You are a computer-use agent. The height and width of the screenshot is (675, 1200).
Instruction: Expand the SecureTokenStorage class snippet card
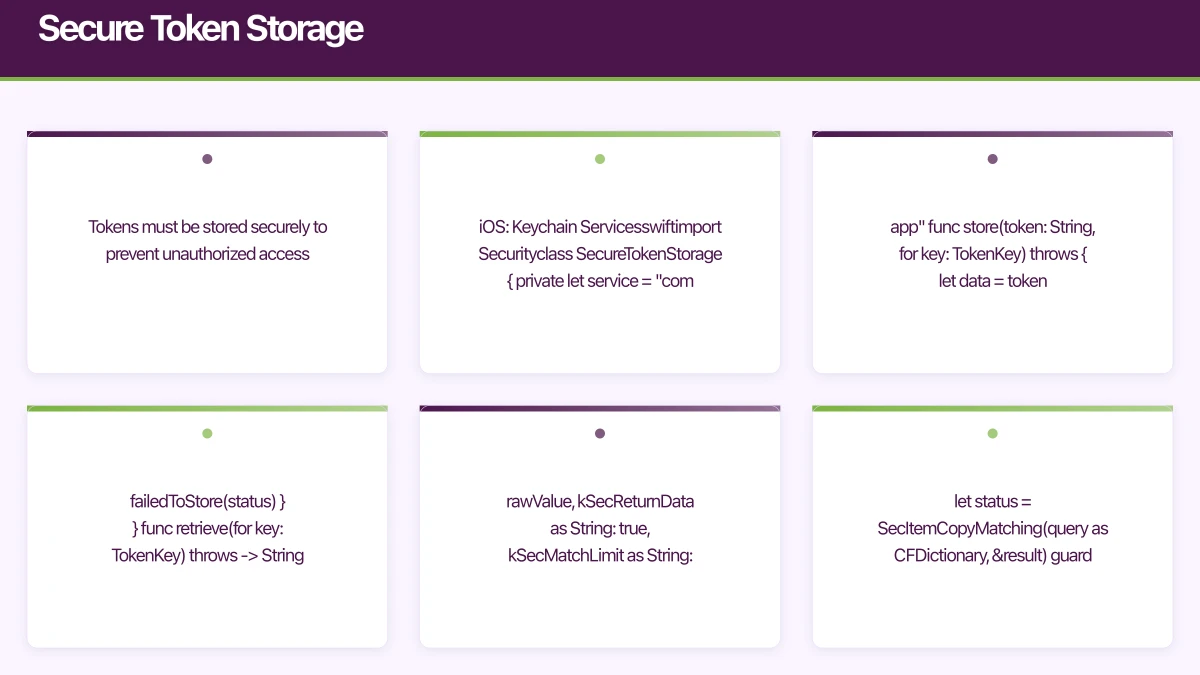(600, 252)
